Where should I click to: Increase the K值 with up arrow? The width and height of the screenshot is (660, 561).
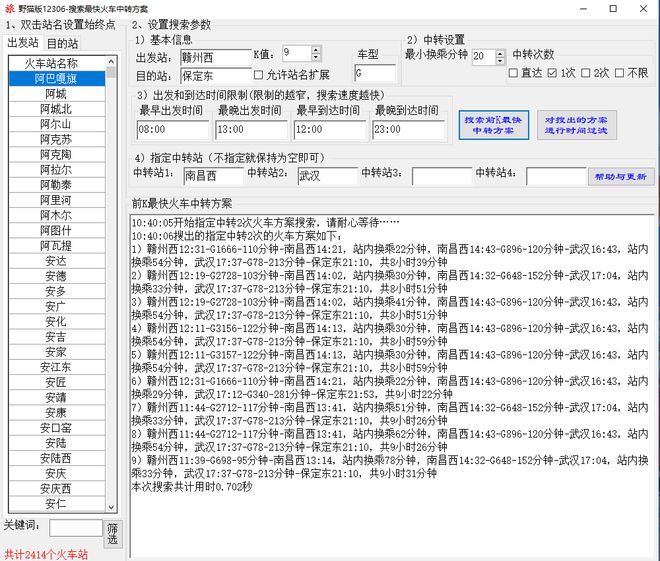click(x=316, y=50)
